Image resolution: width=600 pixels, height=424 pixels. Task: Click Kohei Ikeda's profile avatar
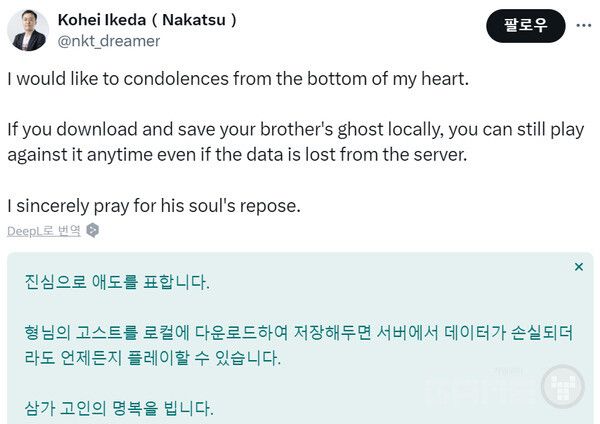pyautogui.click(x=28, y=31)
